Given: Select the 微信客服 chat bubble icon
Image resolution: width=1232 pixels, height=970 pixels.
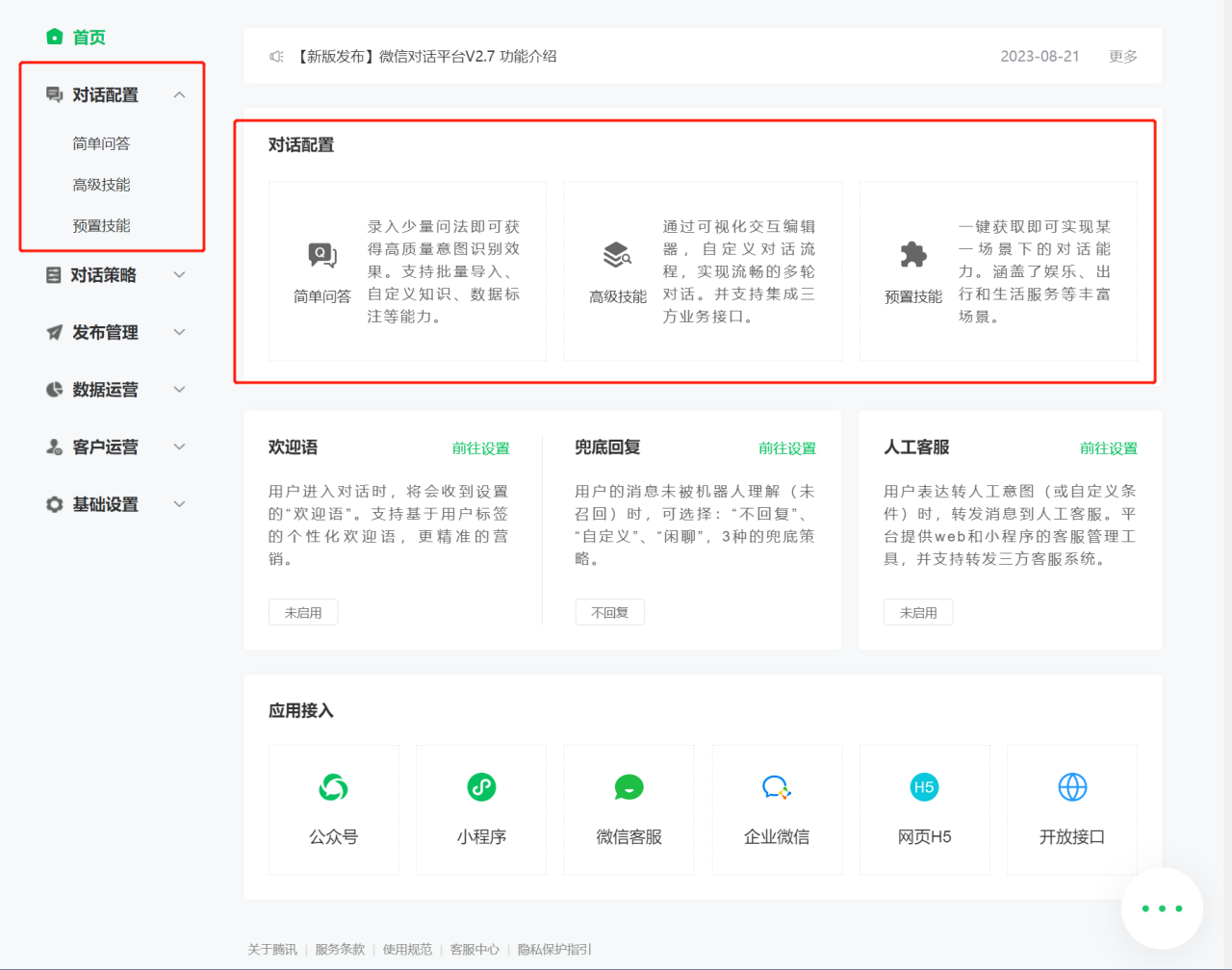Looking at the screenshot, I should pyautogui.click(x=629, y=788).
